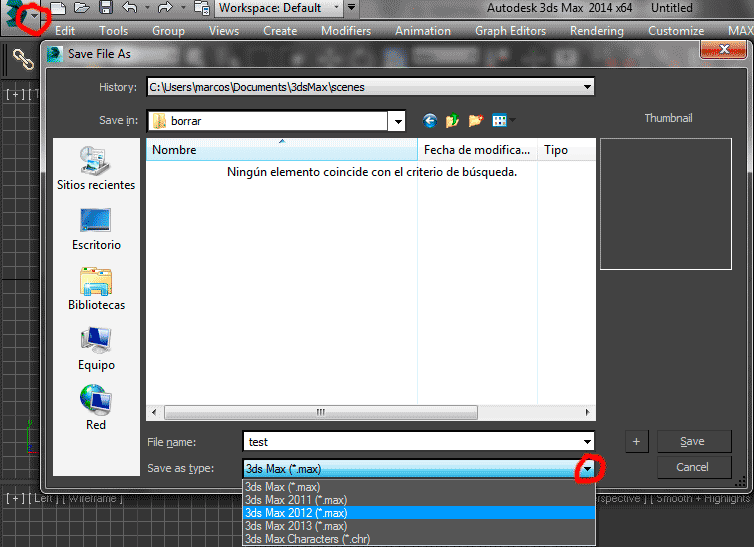Viewport: 754px width, 547px height.
Task: Sort by Nombre column header
Action: pyautogui.click(x=281, y=150)
